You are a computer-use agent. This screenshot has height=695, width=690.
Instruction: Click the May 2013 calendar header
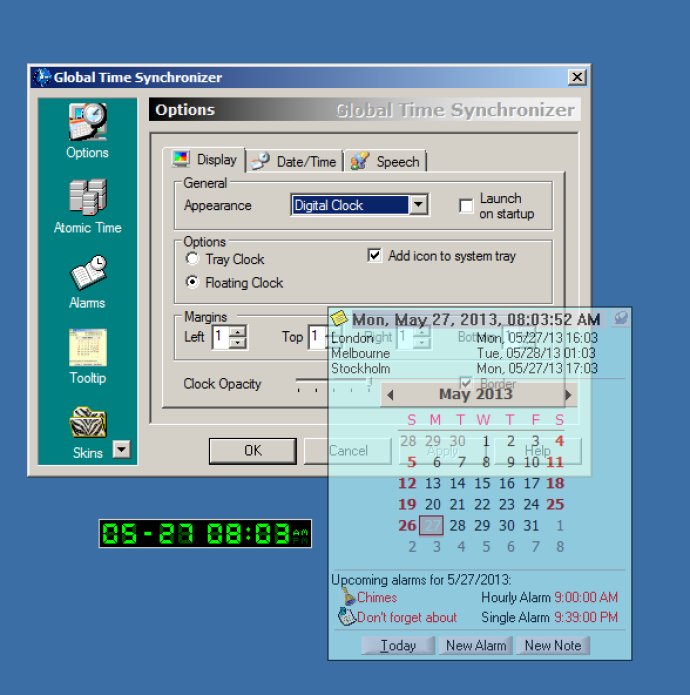tap(476, 394)
